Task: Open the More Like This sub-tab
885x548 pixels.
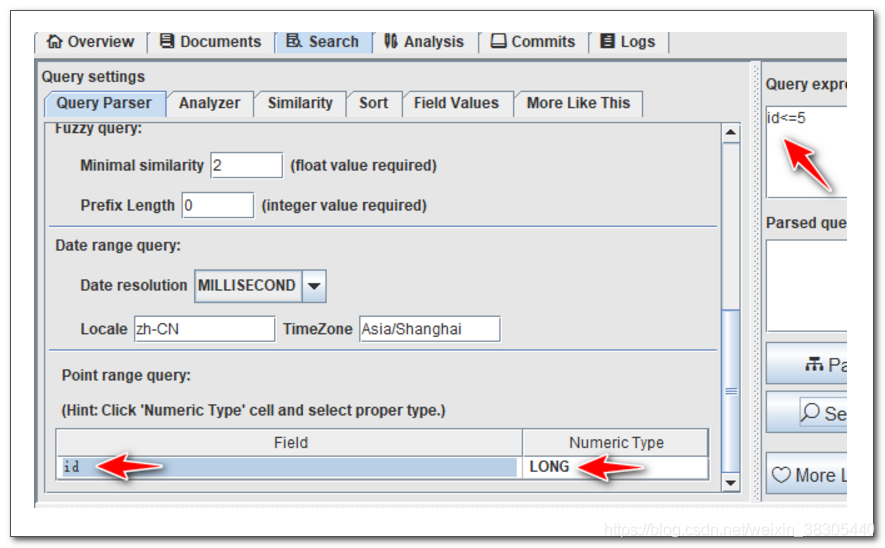Action: coord(578,103)
